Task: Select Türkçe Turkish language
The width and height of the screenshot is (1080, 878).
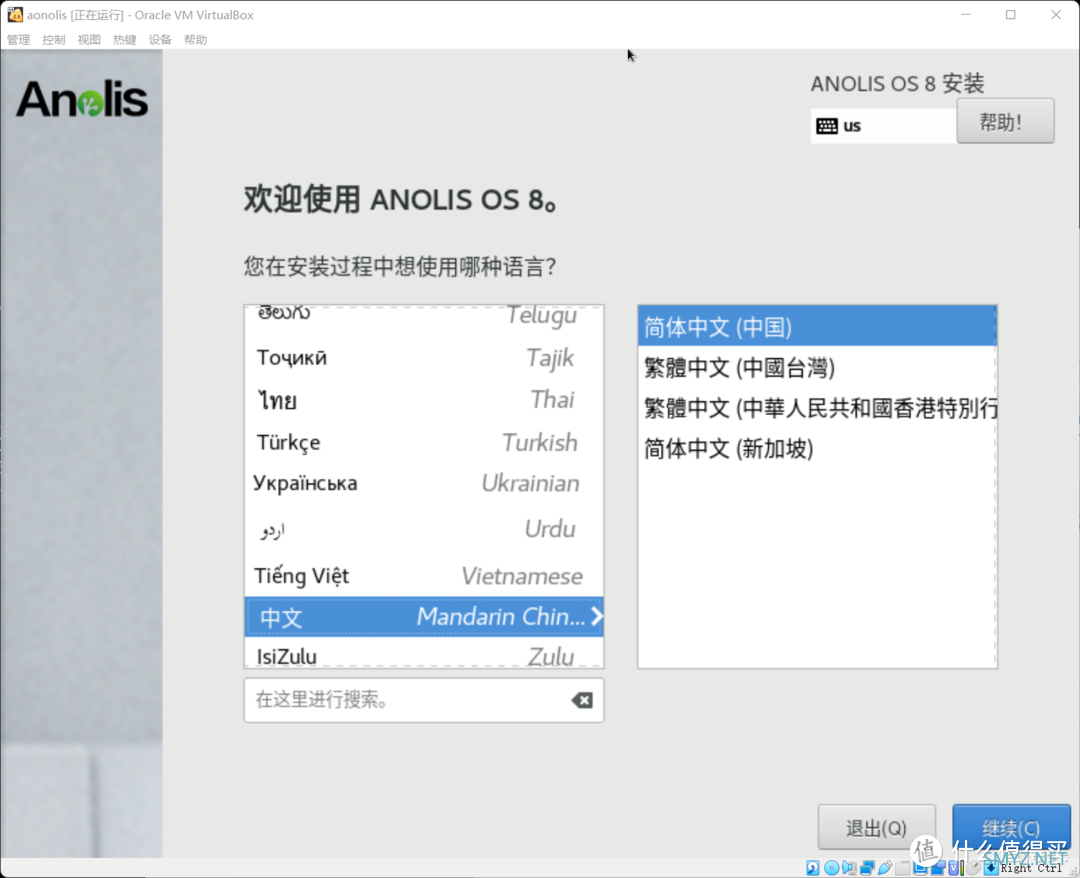Action: pyautogui.click(x=424, y=442)
